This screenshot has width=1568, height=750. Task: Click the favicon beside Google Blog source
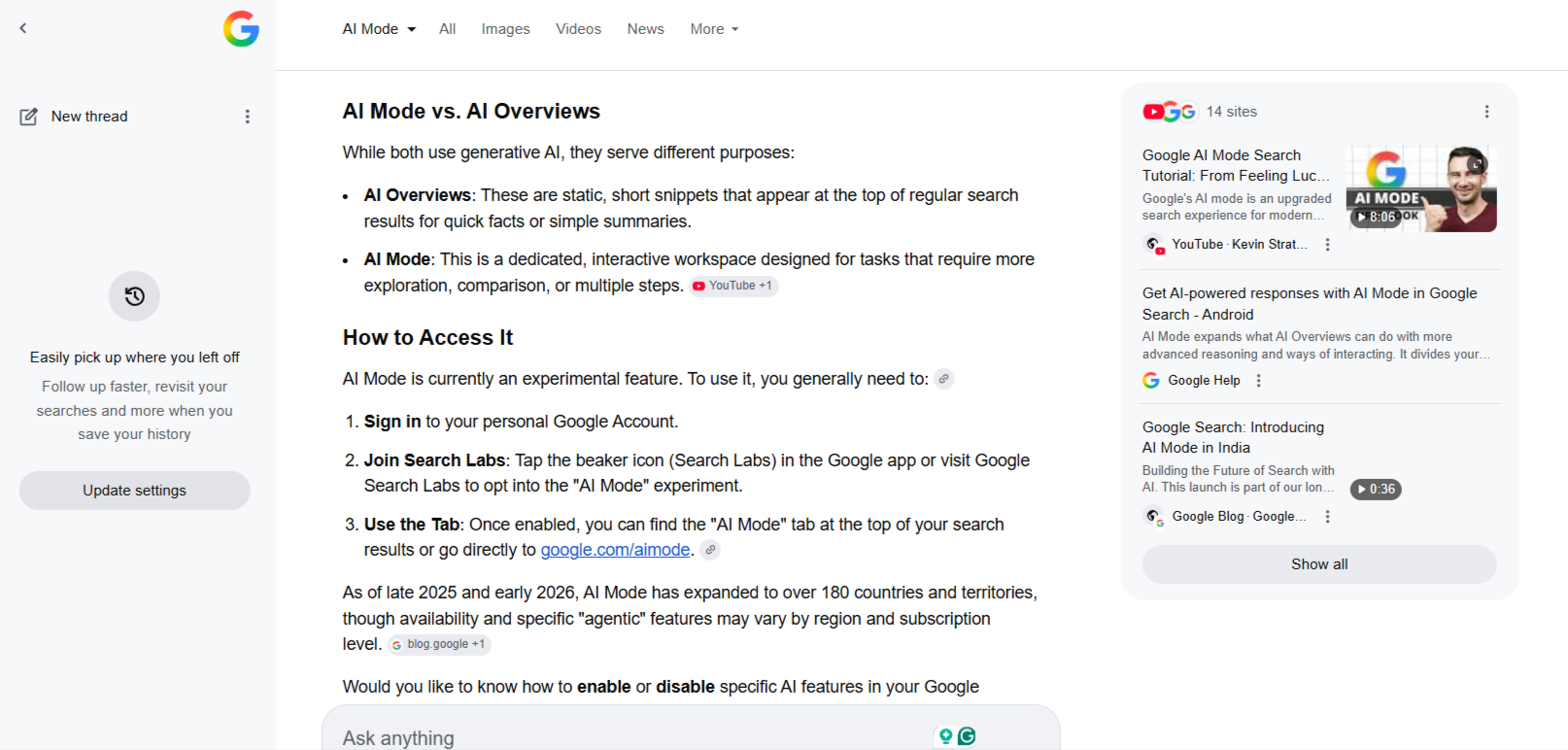pyautogui.click(x=1155, y=517)
